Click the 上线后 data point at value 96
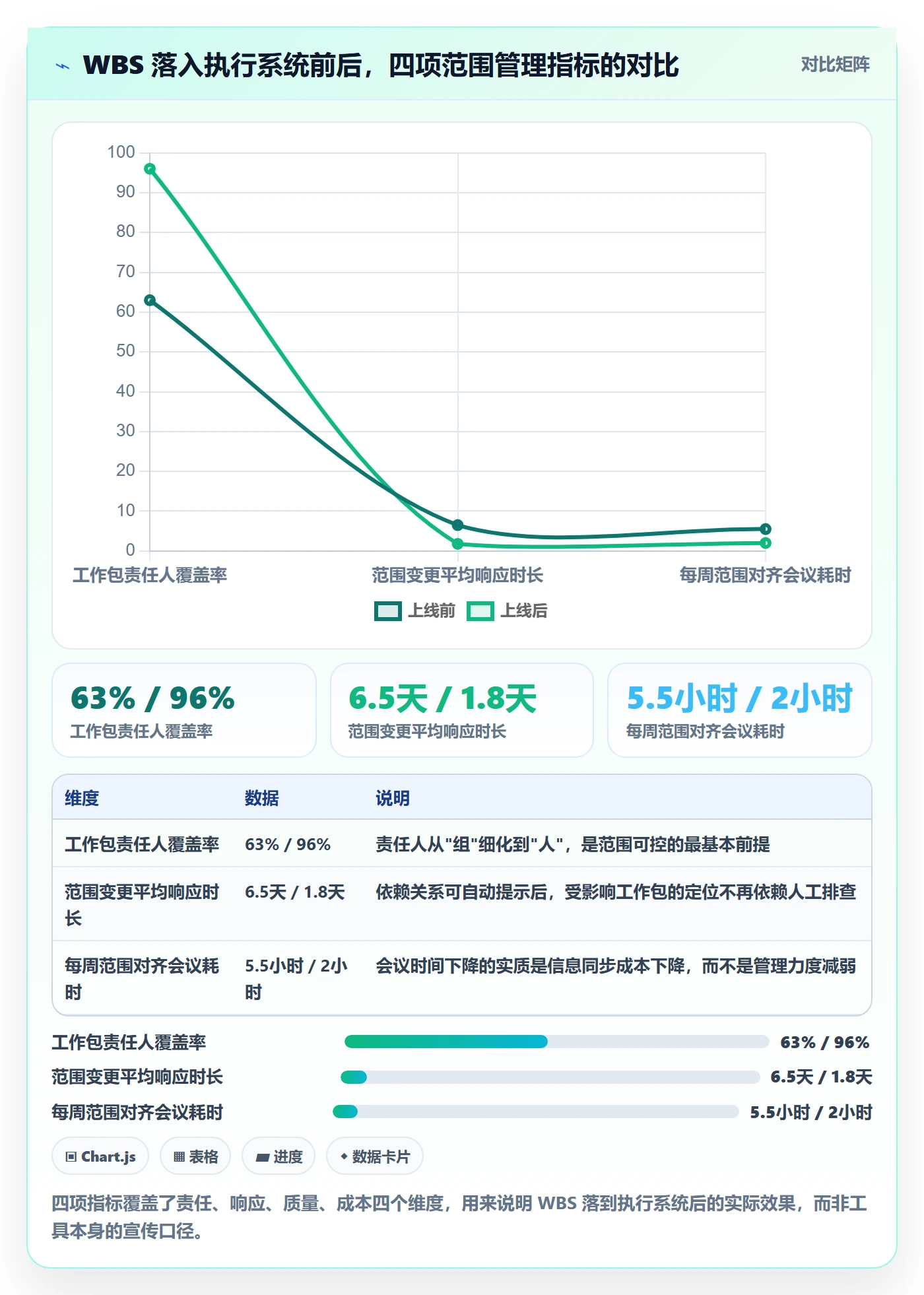 point(150,169)
